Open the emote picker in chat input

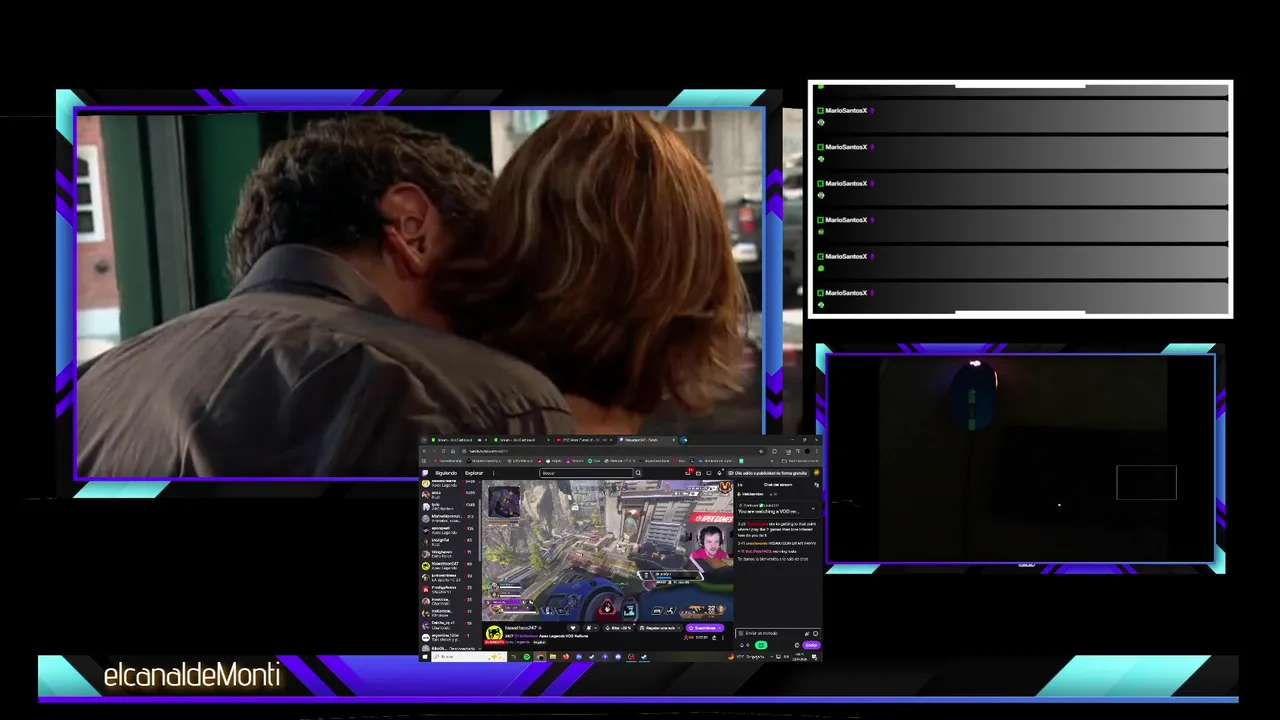tap(815, 633)
